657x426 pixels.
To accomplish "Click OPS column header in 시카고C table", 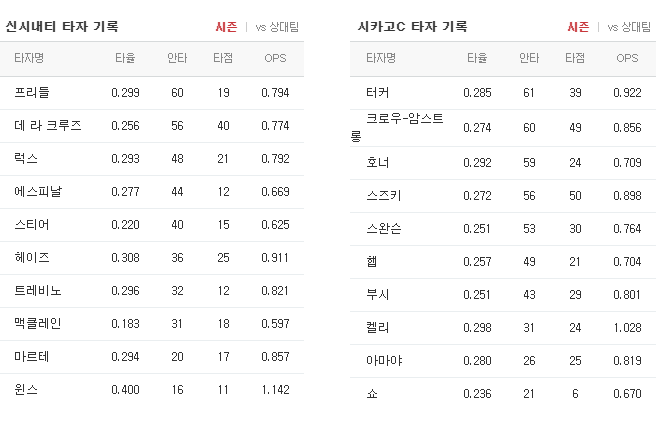I will (x=627, y=58).
